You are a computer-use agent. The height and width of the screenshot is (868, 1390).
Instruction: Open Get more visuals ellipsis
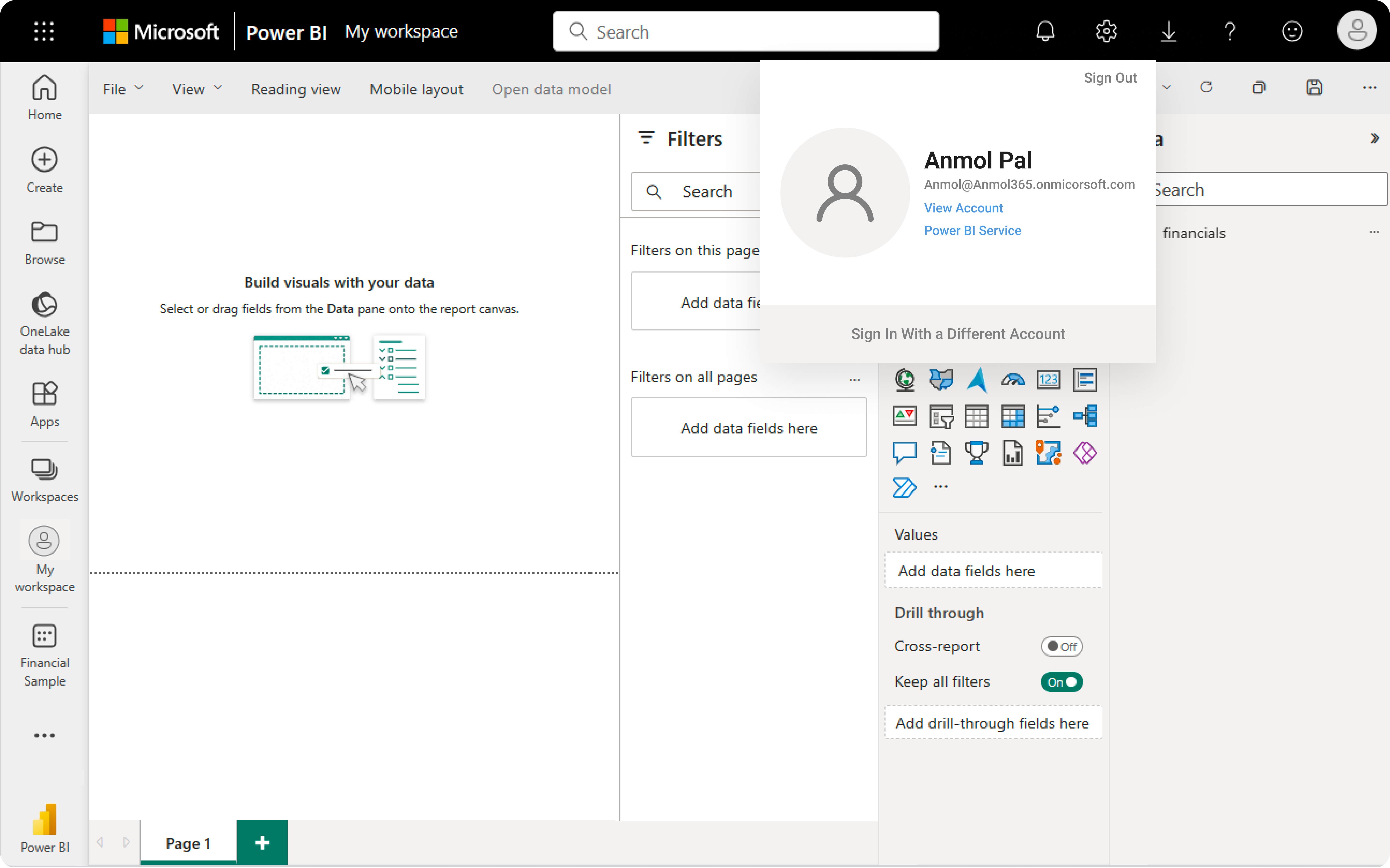pyautogui.click(x=941, y=487)
